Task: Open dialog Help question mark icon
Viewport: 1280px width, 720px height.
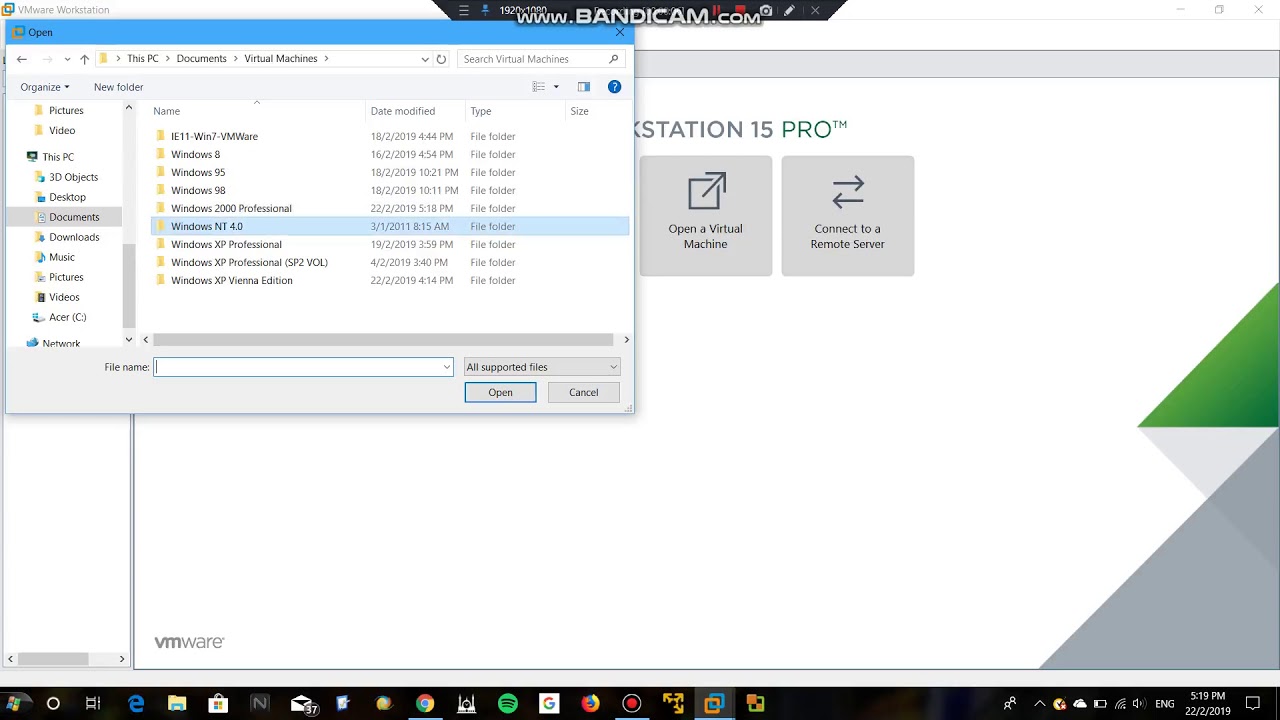Action: (x=614, y=87)
